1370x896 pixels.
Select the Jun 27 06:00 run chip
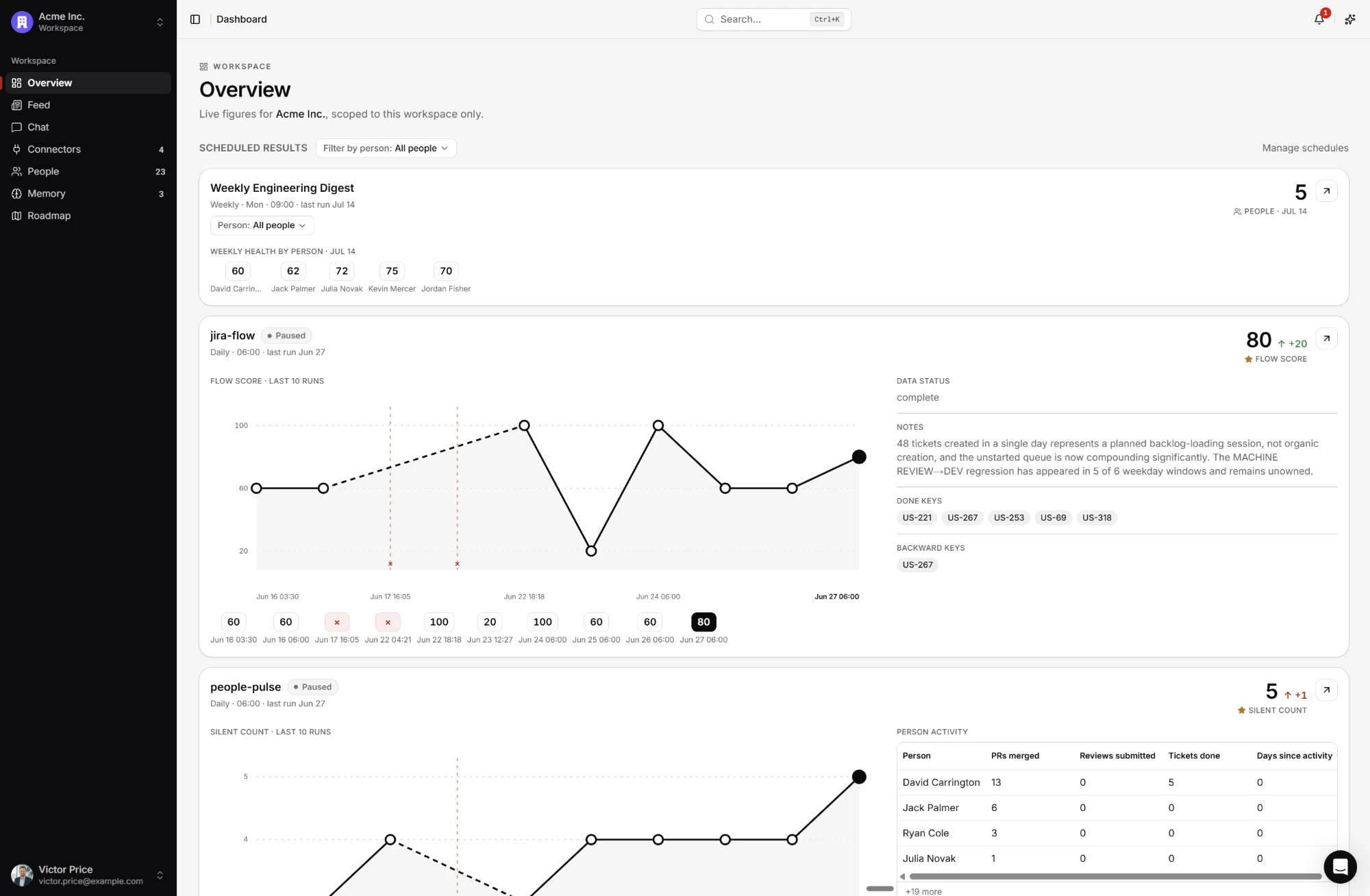pos(703,622)
